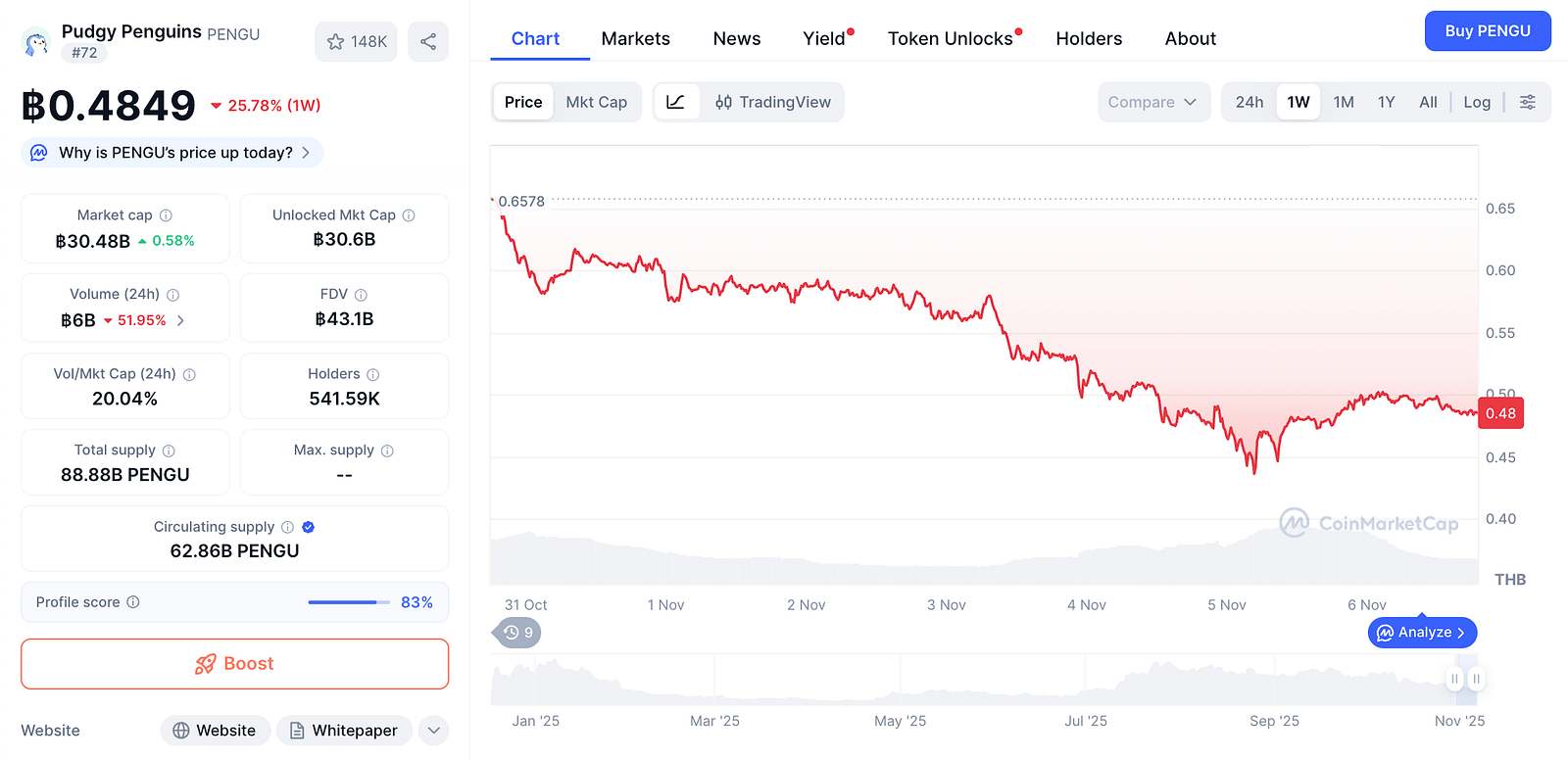Click the 0.48 current price label
The image size is (1568, 760).
click(1500, 413)
